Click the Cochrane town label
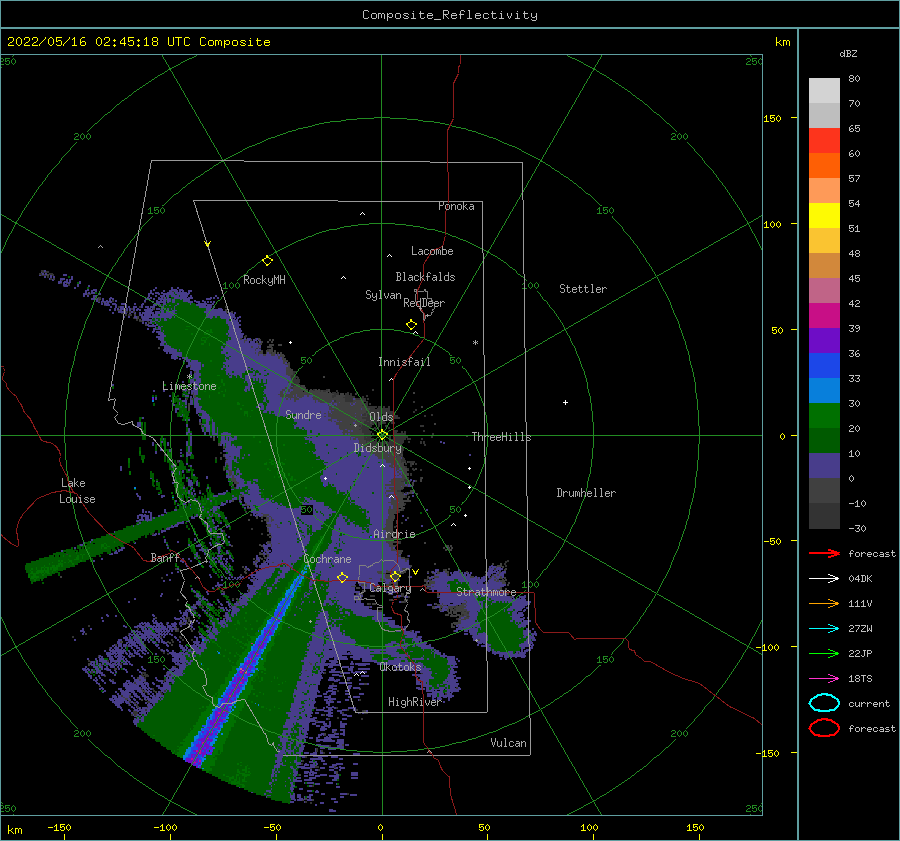Screen dimensions: 900x841 327,559
